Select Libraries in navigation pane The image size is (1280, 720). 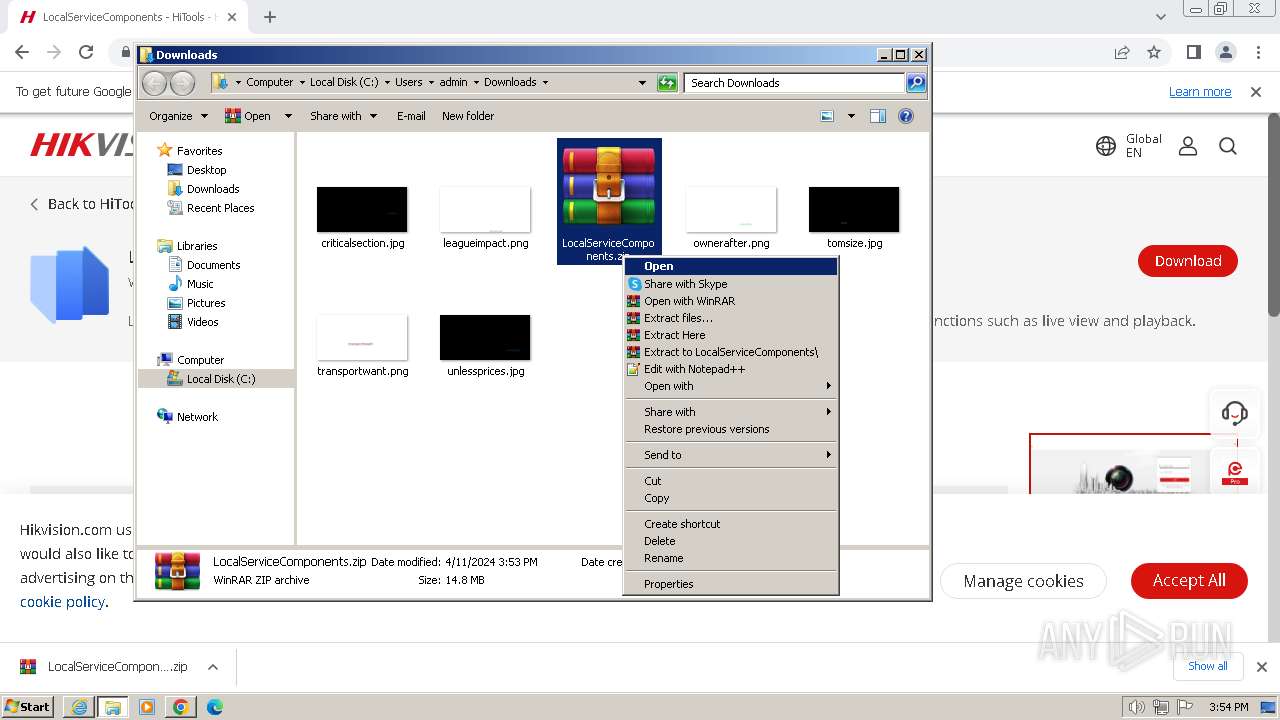(197, 246)
